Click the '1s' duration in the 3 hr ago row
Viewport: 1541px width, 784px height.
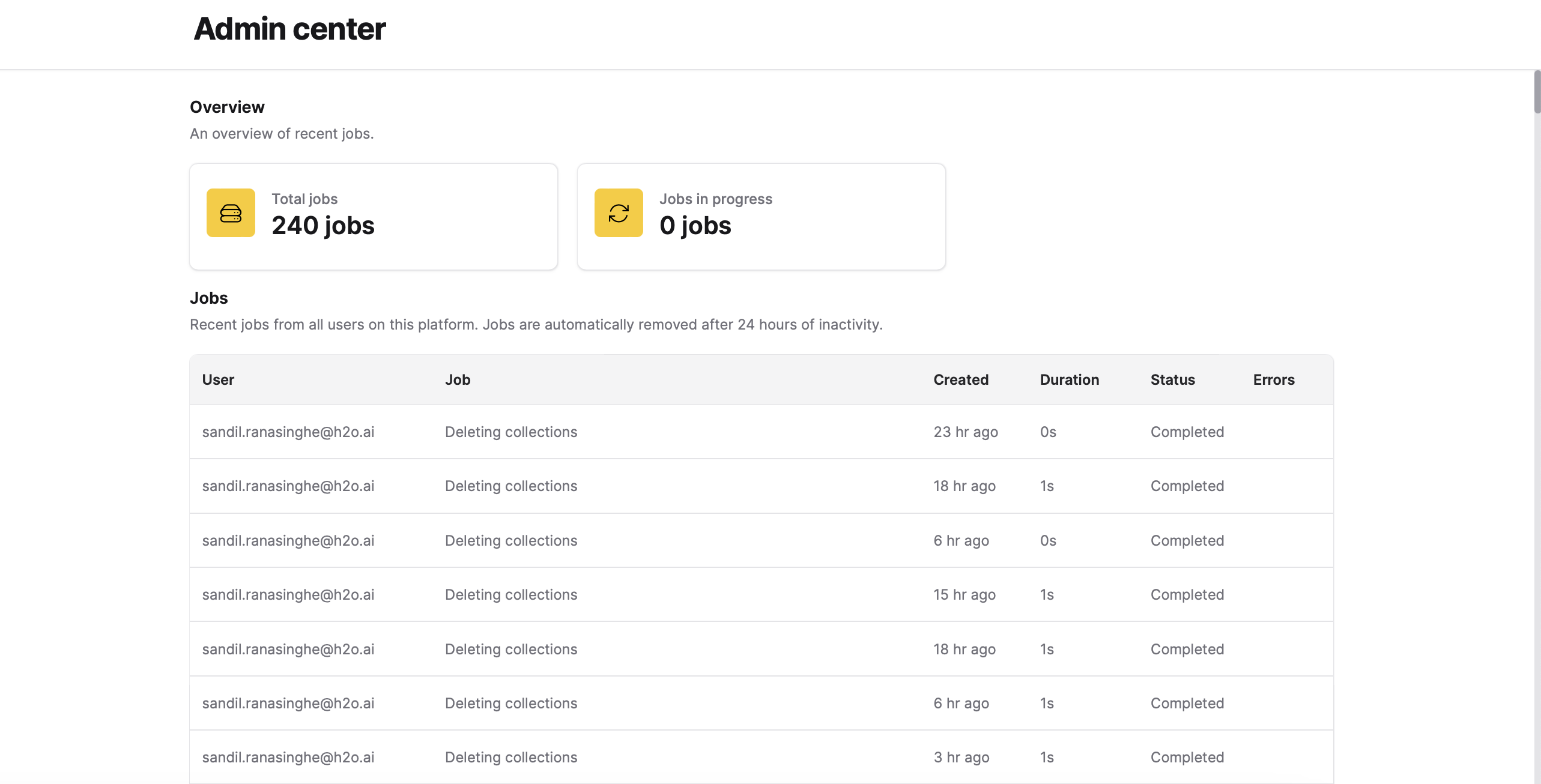[1047, 758]
